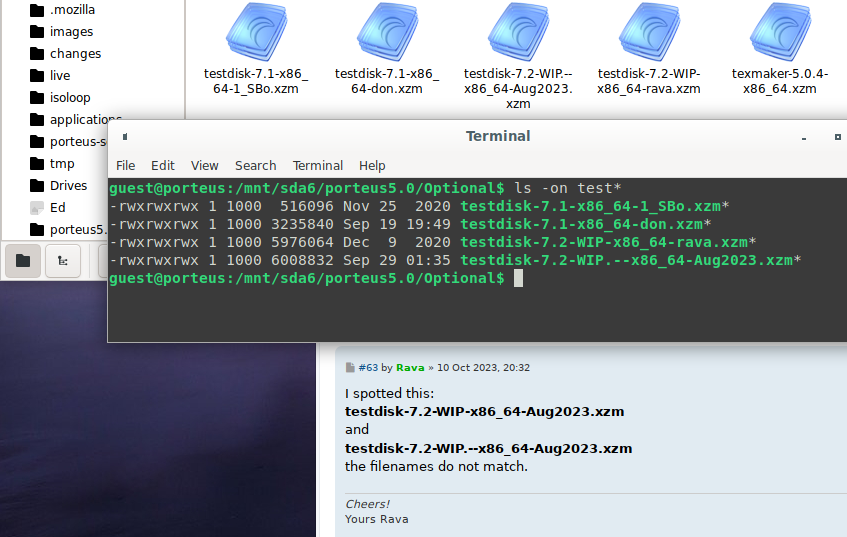
Task: Click the Ed file icon
Action: click(x=37, y=208)
